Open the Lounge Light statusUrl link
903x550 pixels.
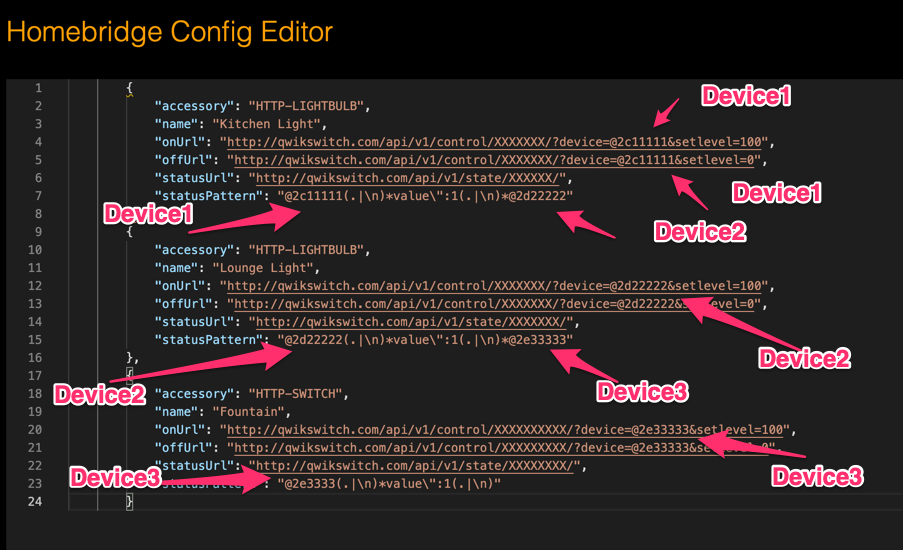411,322
